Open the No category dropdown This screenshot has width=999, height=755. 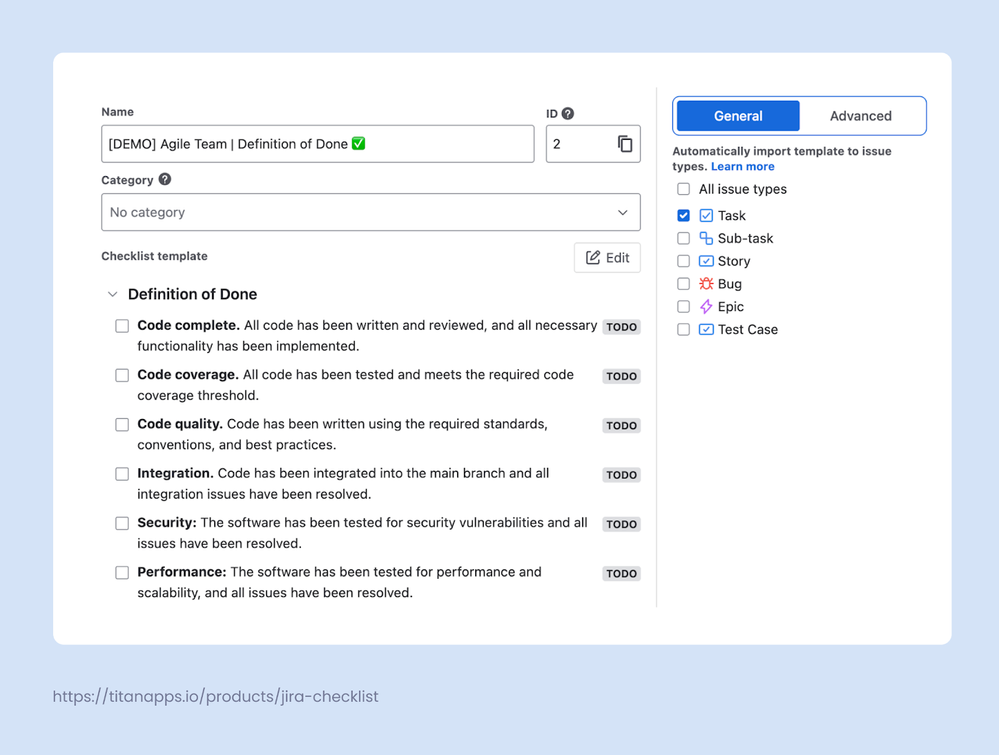(x=371, y=212)
